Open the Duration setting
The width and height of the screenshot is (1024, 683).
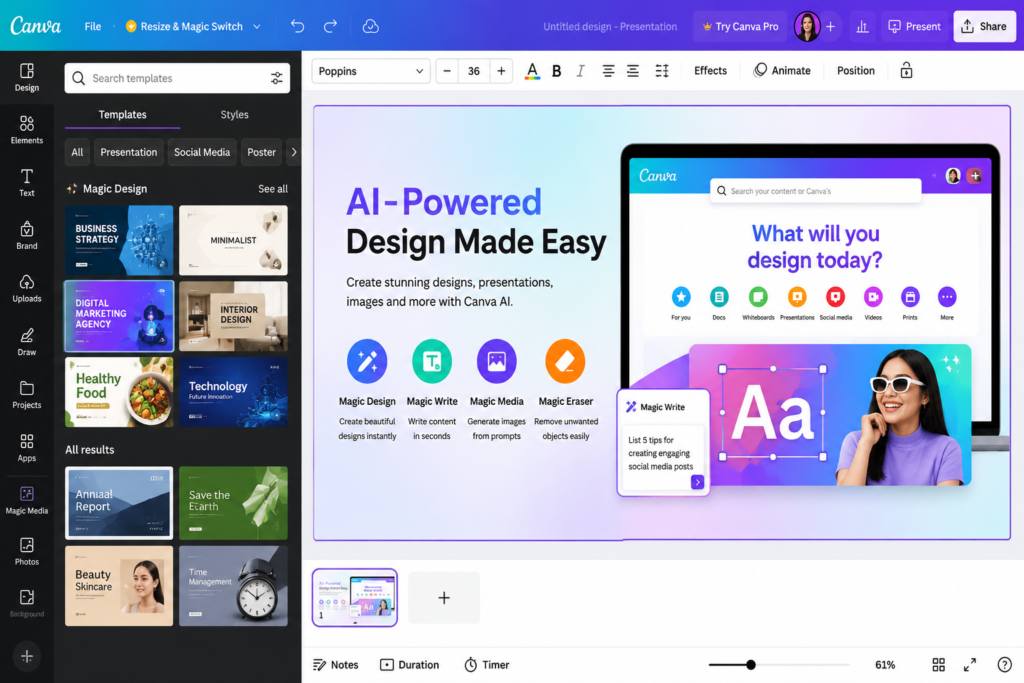click(x=409, y=665)
